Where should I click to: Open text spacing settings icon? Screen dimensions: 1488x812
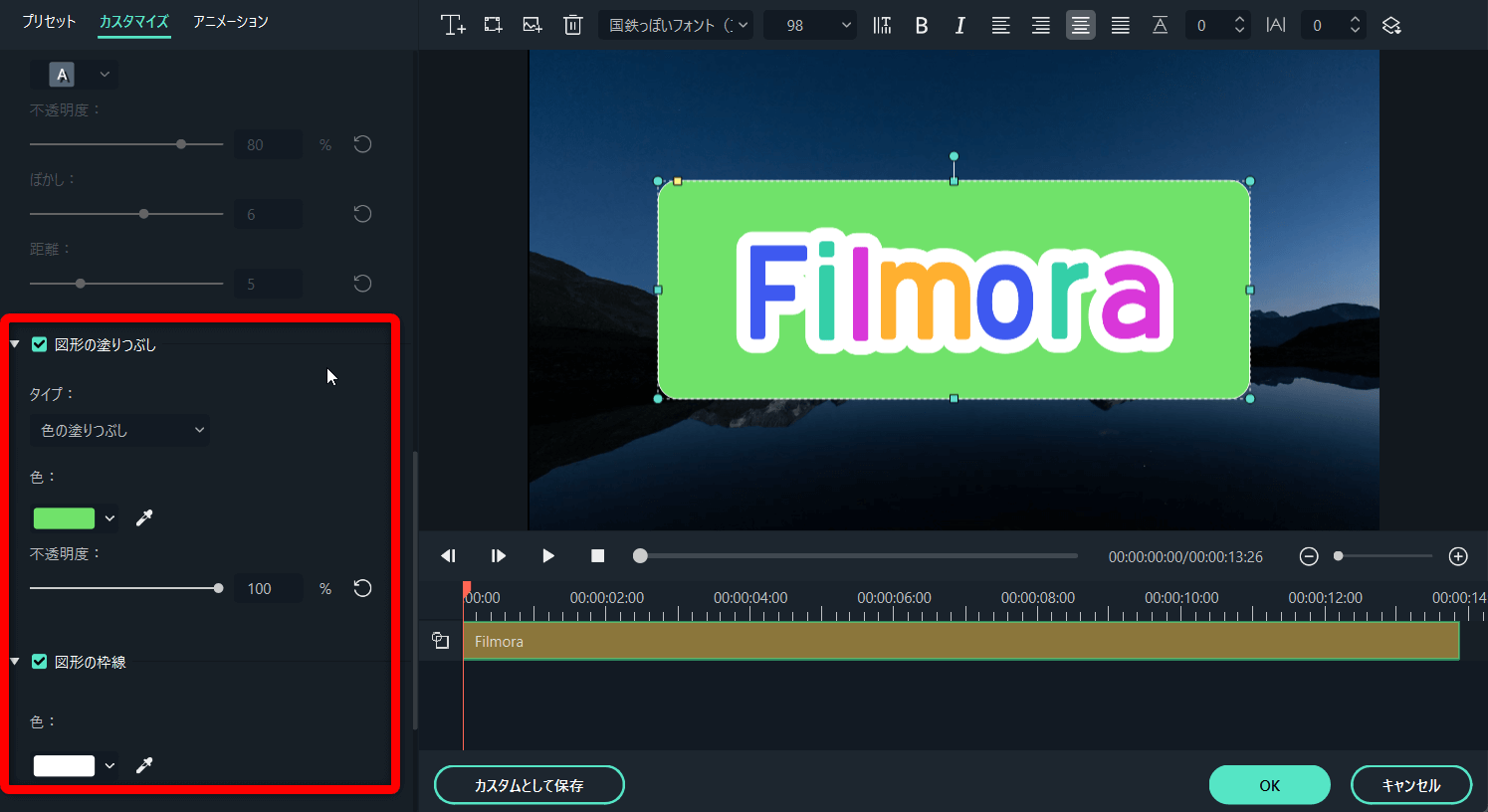click(882, 25)
